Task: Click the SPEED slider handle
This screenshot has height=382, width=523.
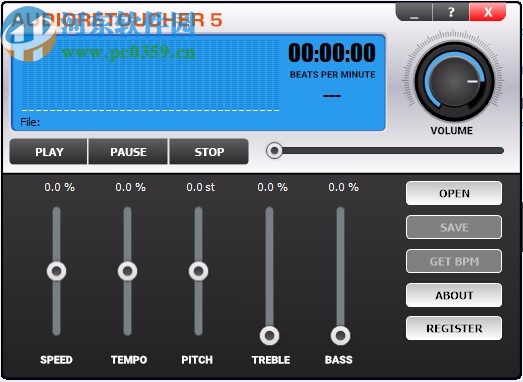Action: point(56,271)
